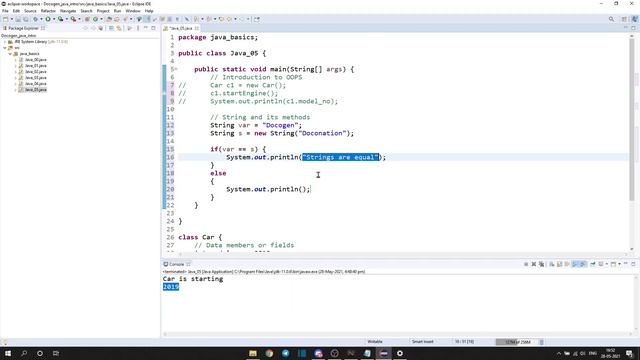Click Windows Start button on taskbar
Viewport: 640px width, 360px height.
point(8,353)
